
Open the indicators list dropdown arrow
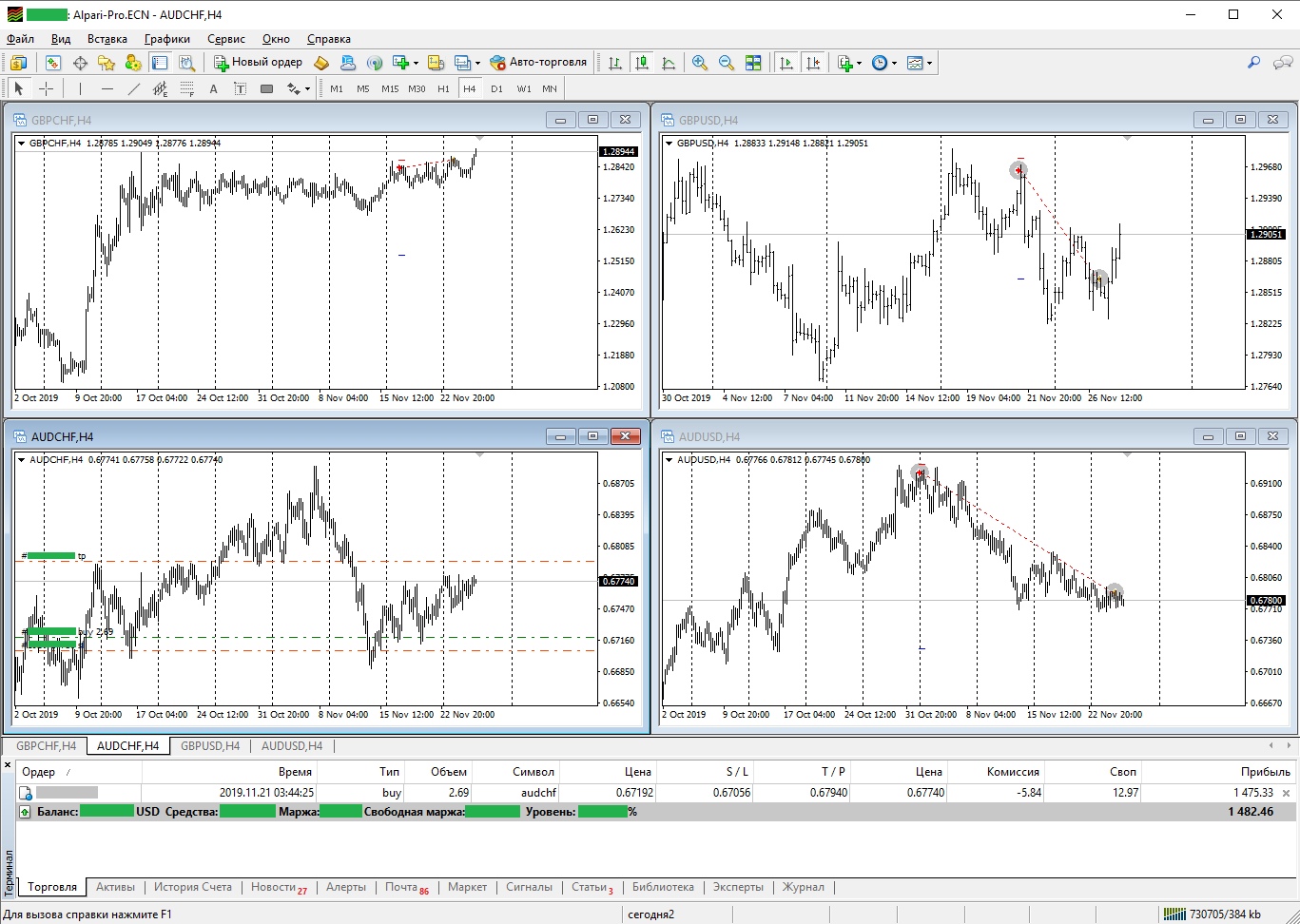click(859, 63)
